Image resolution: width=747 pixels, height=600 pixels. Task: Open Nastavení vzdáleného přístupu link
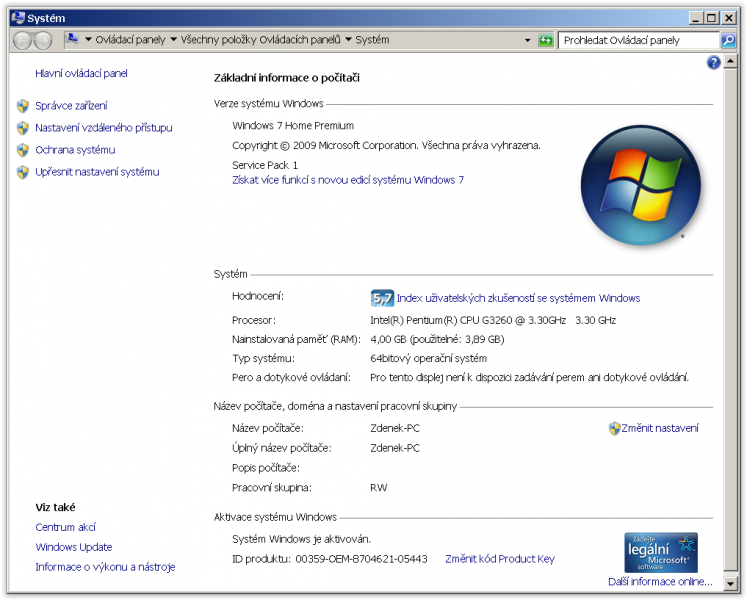point(104,128)
